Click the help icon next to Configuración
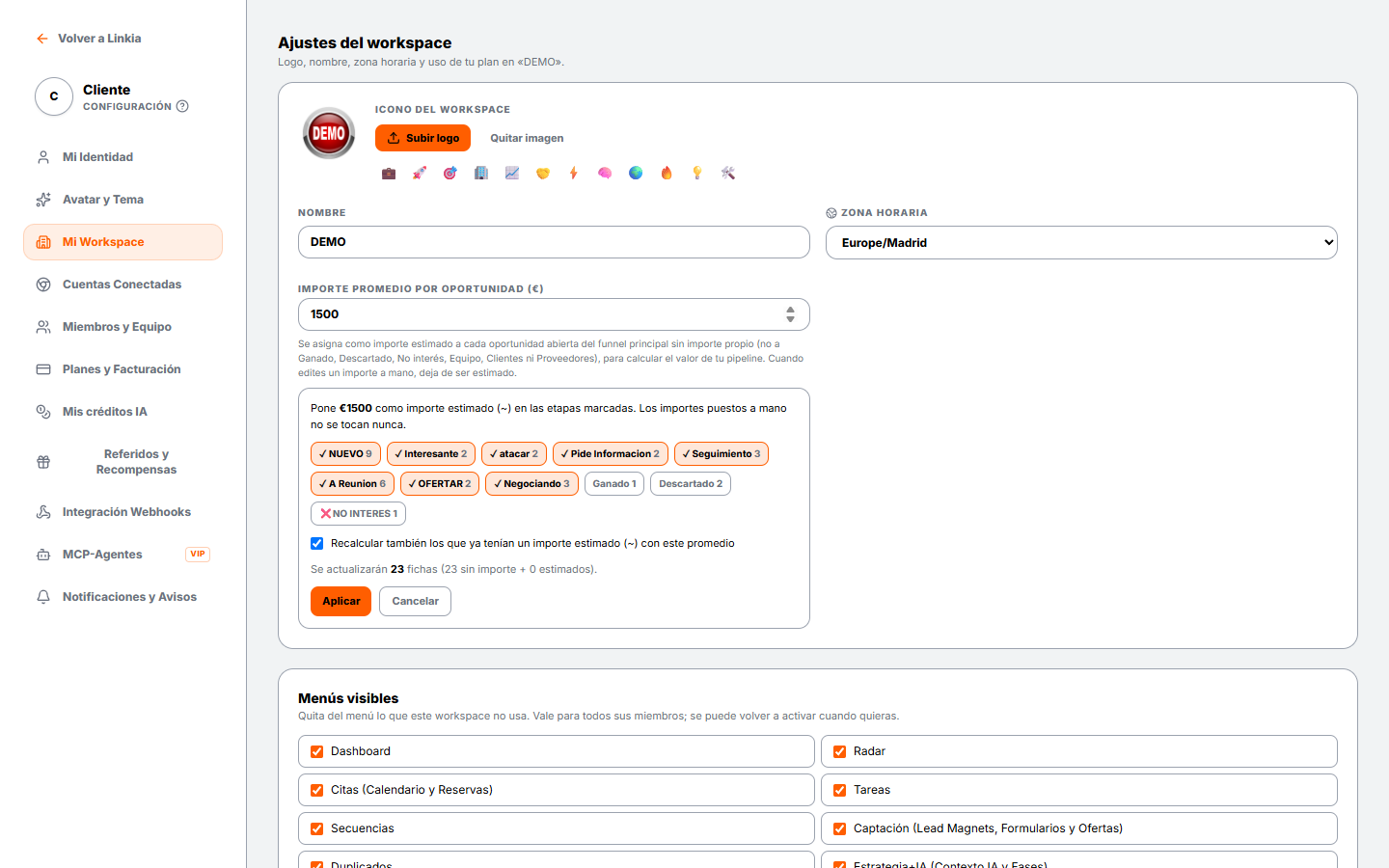This screenshot has width=1389, height=868. (182, 106)
